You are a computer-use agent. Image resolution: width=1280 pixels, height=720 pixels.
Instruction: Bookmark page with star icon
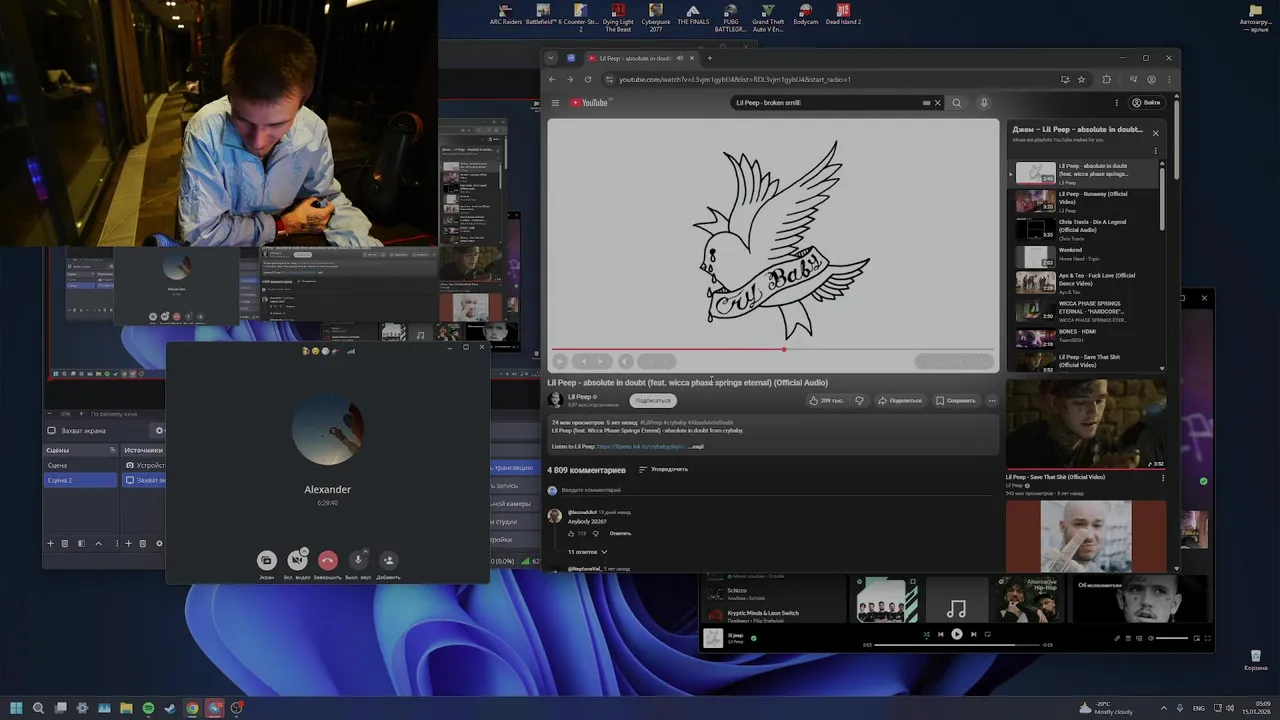tap(1081, 79)
